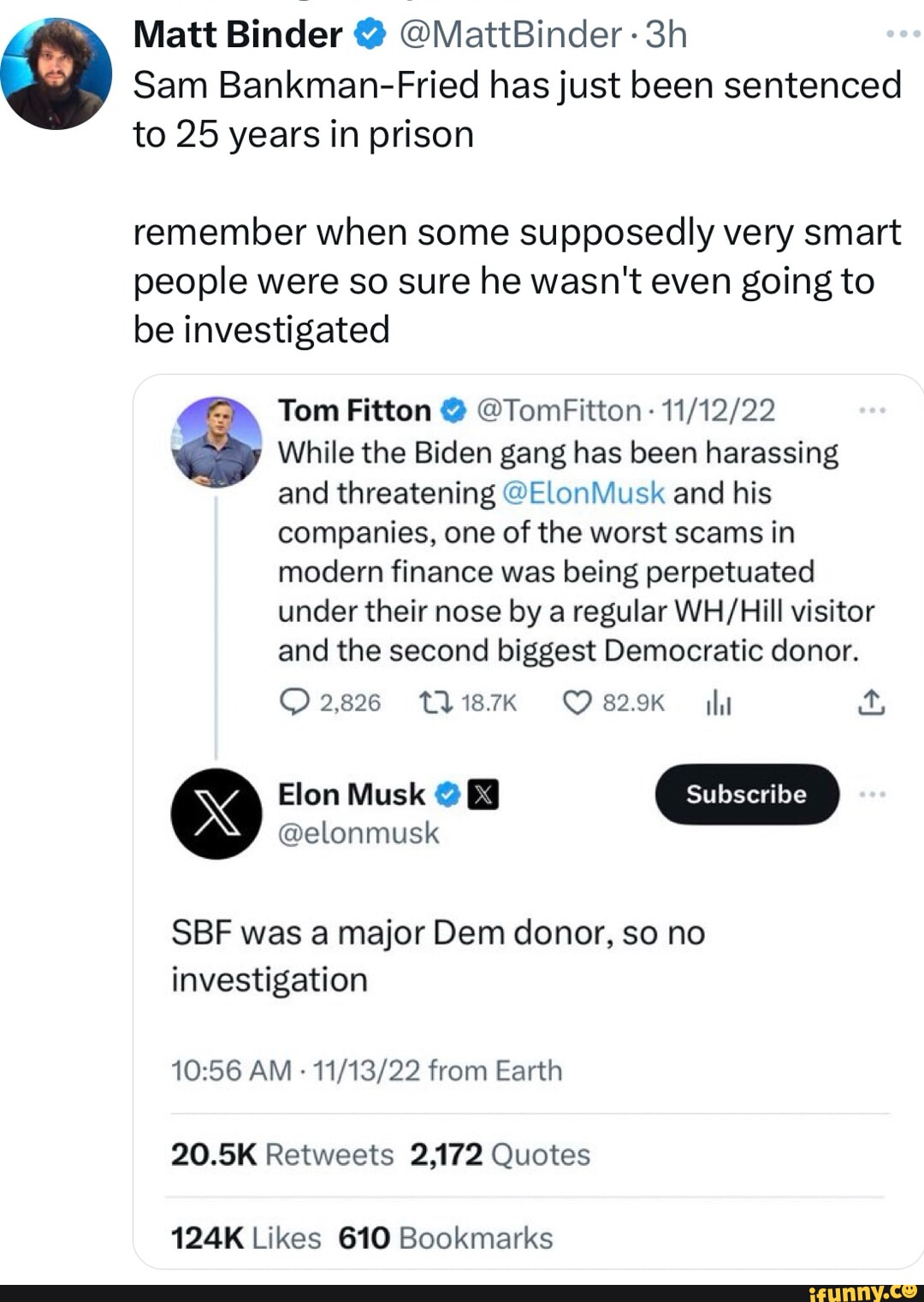The image size is (924, 1302).
Task: Click the retweet icon showing 18.7K
Action: click(435, 702)
